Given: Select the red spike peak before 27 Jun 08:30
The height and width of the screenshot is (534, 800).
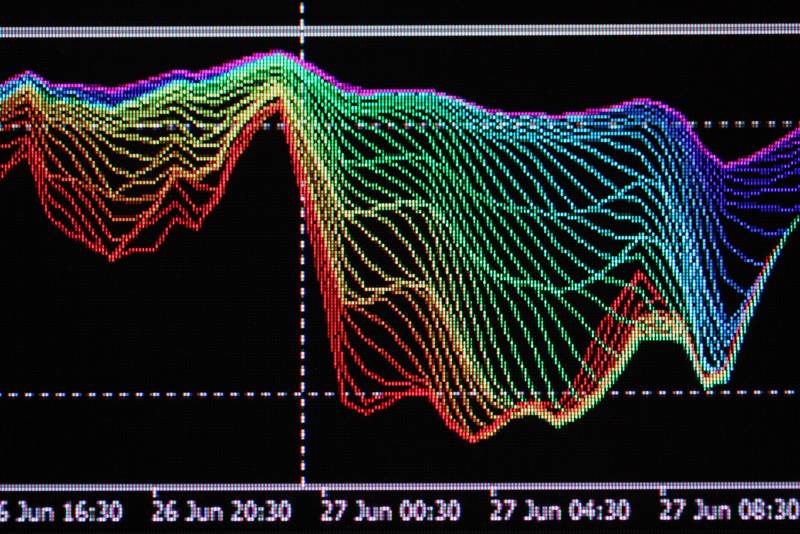Looking at the screenshot, I should pyautogui.click(x=638, y=276).
